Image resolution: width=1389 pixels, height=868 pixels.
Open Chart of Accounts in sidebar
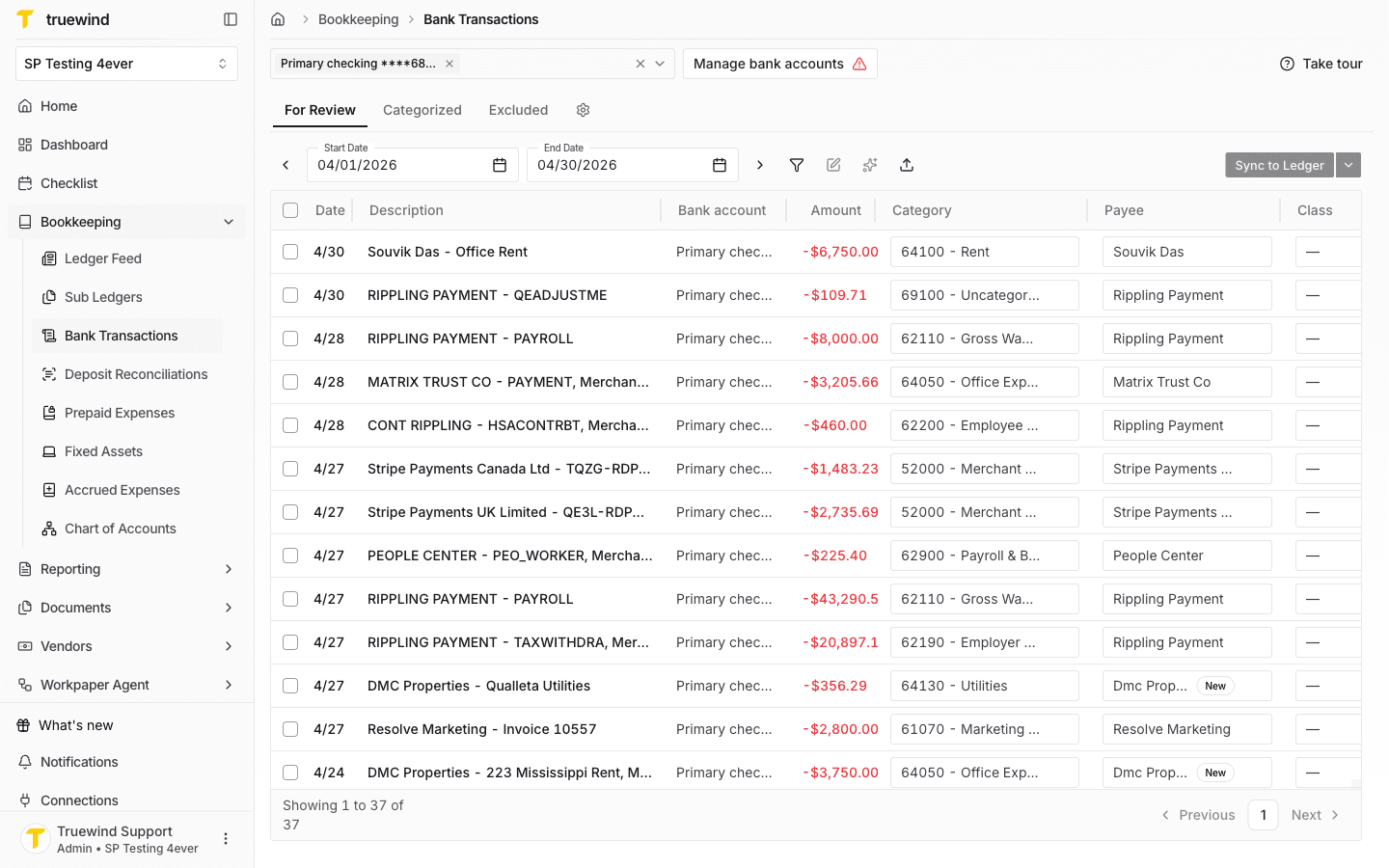click(127, 529)
